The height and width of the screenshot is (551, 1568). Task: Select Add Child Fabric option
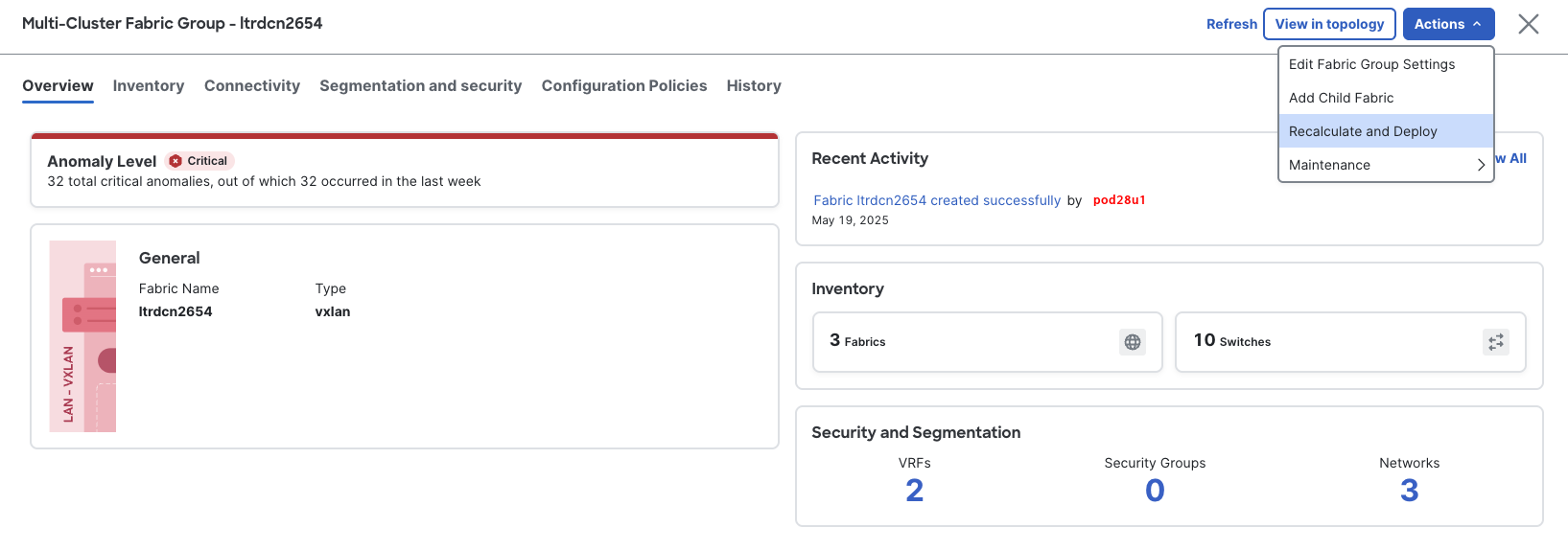click(x=1341, y=98)
